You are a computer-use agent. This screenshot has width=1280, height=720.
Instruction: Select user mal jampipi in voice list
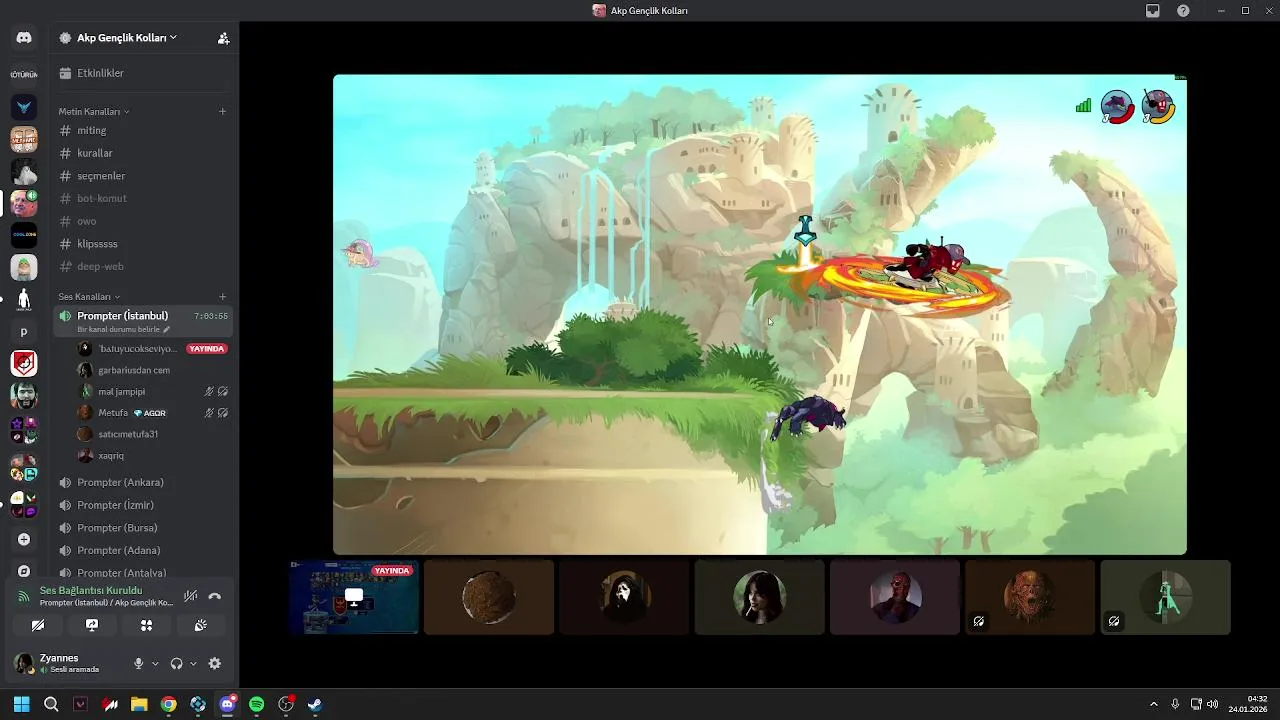(x=153, y=391)
